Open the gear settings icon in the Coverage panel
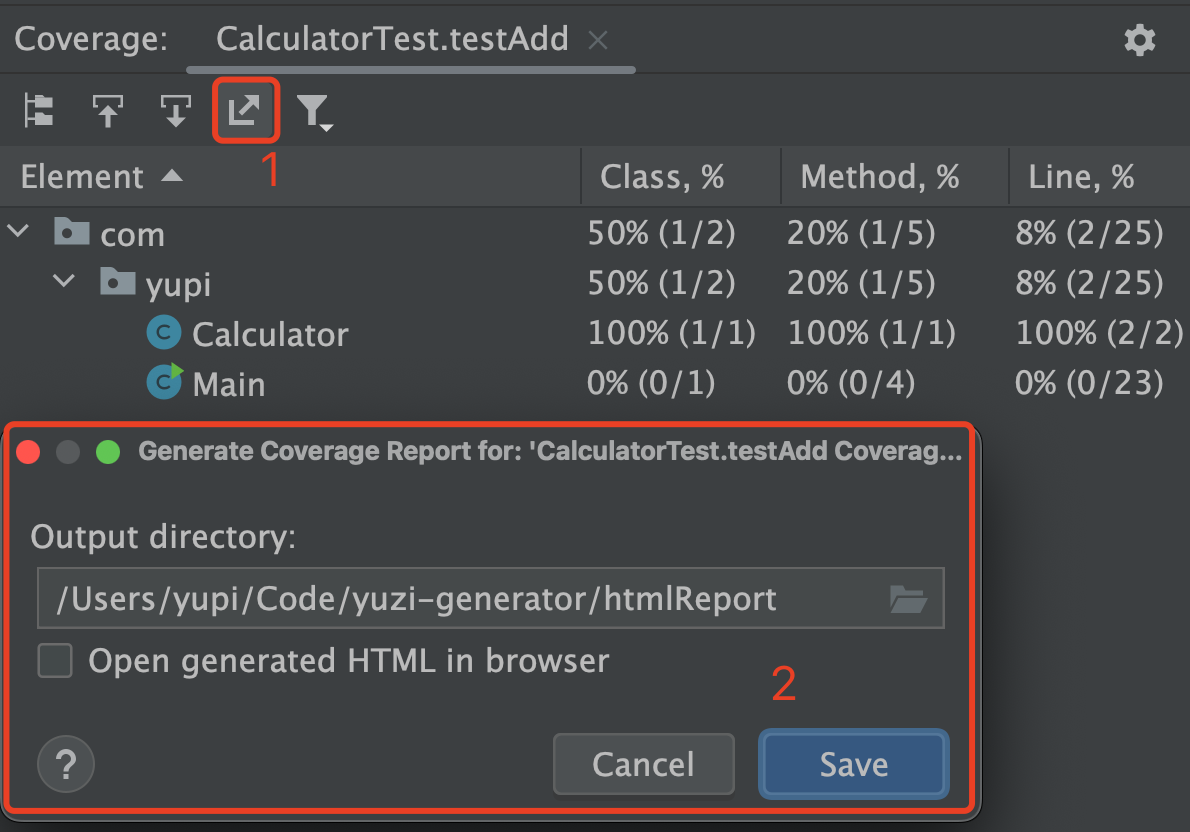Viewport: 1190px width, 832px height. (1139, 39)
